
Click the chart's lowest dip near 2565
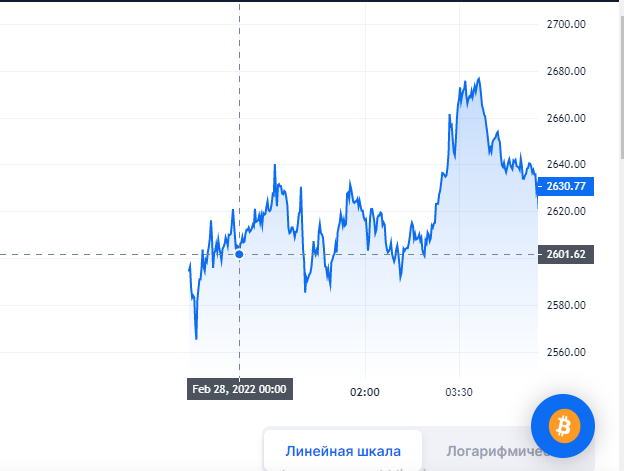point(196,339)
